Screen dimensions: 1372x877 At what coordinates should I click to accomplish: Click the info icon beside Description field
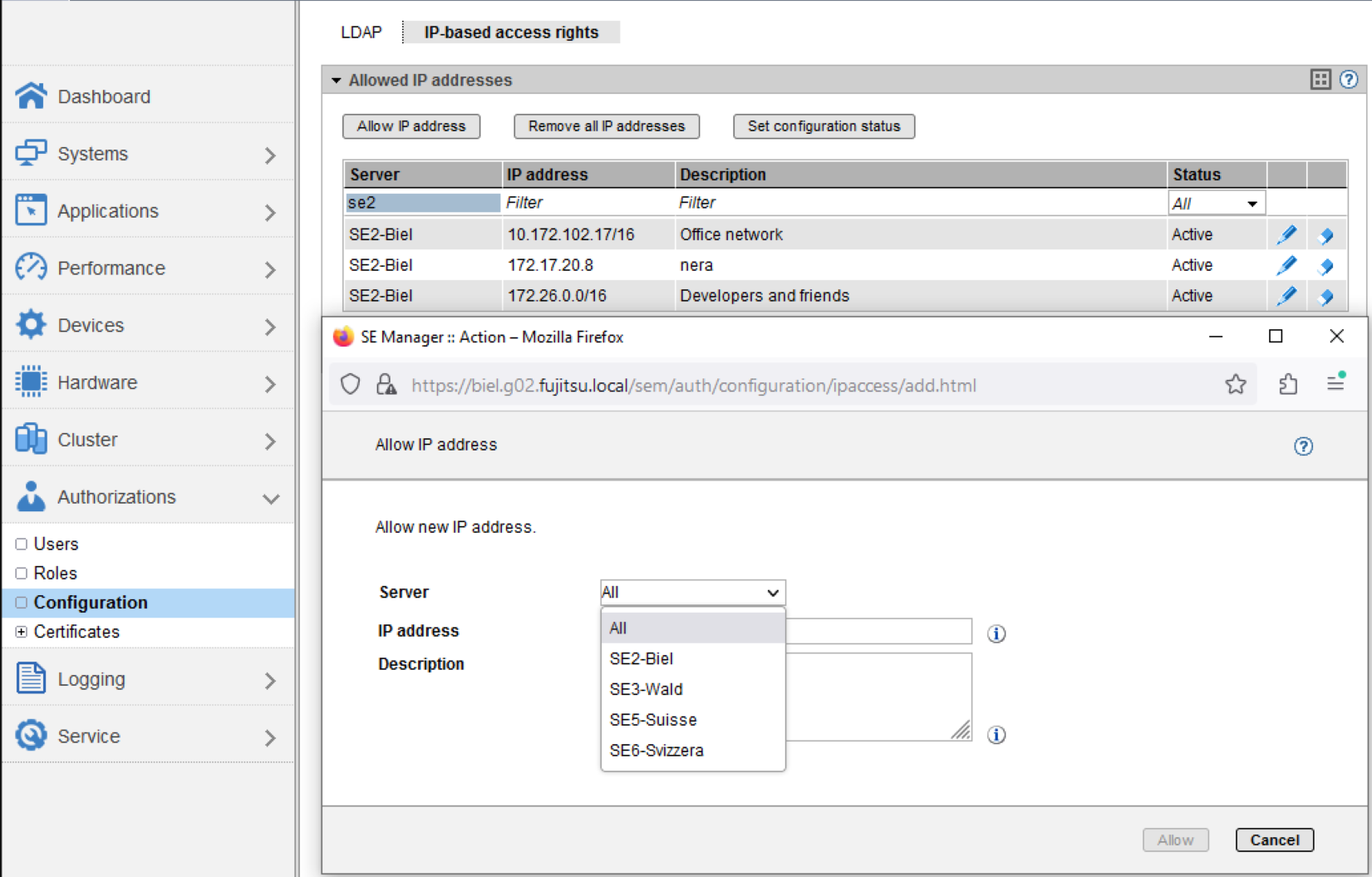996,735
